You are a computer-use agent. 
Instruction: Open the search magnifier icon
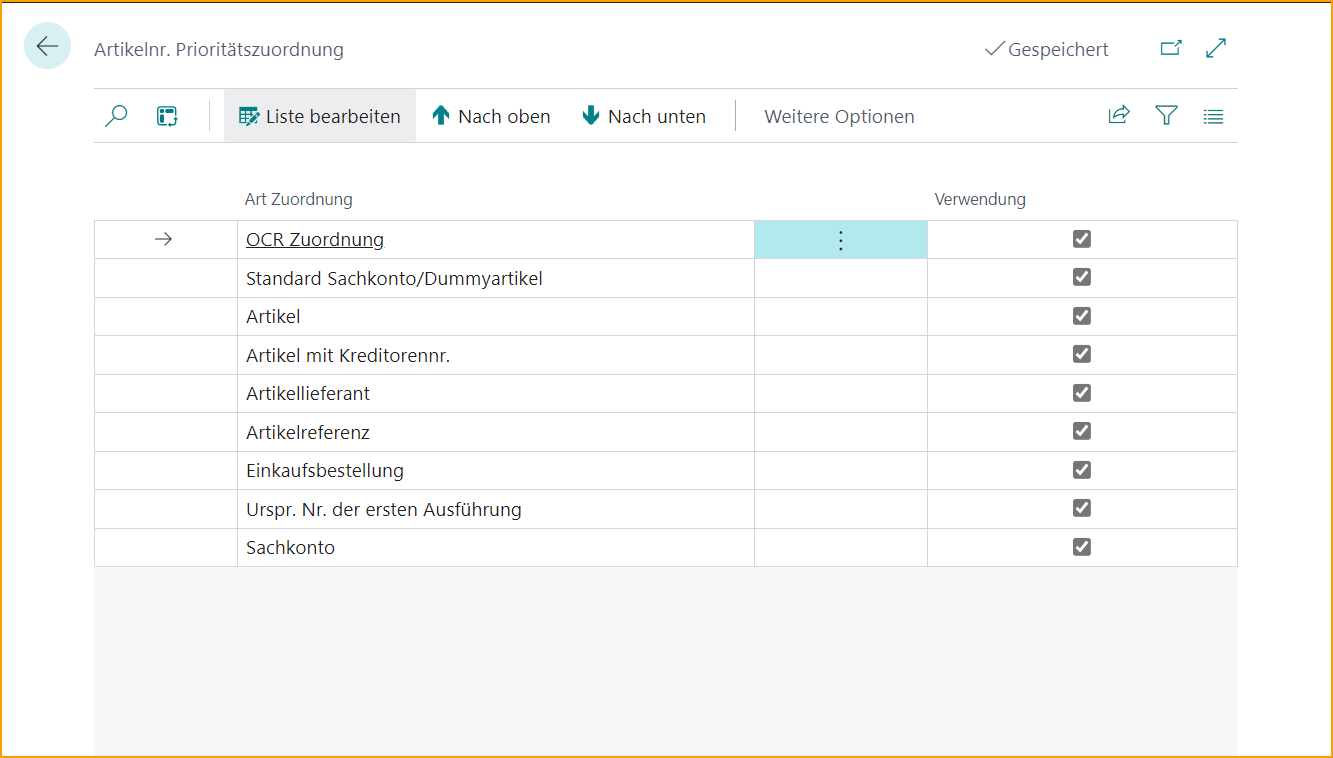click(x=117, y=116)
